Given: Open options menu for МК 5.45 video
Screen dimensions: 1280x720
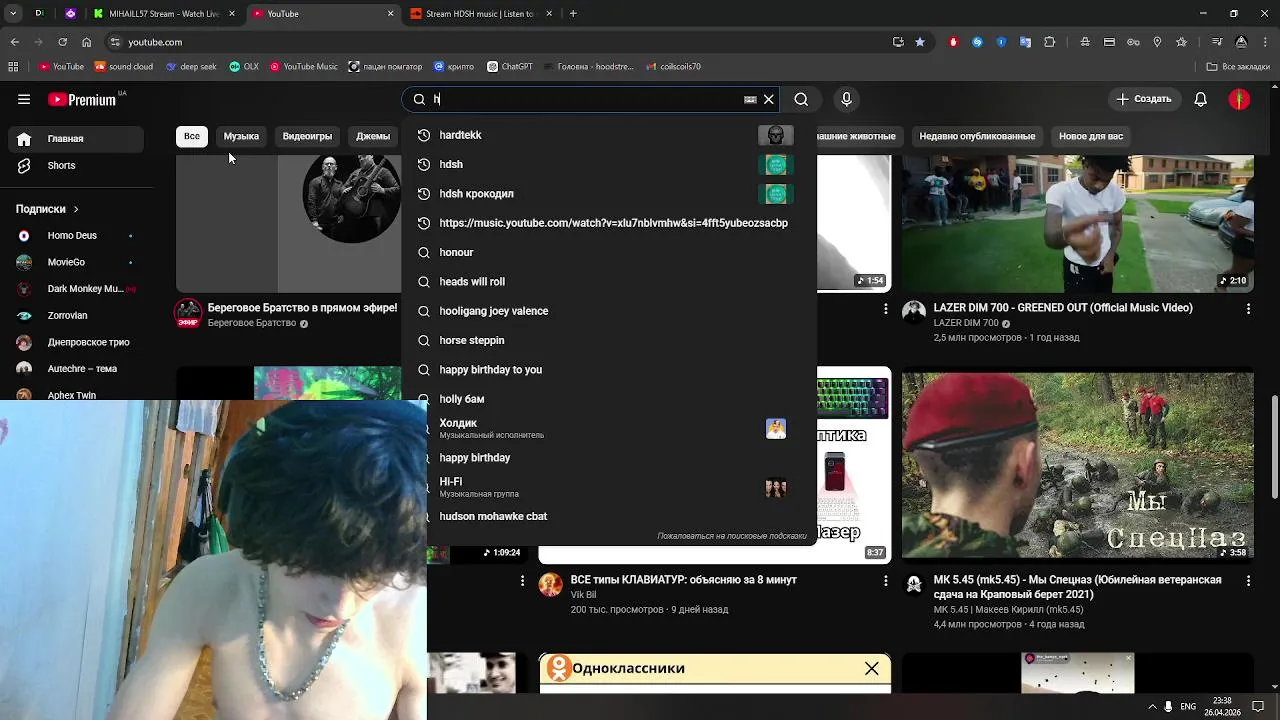Looking at the screenshot, I should pyautogui.click(x=1248, y=581).
